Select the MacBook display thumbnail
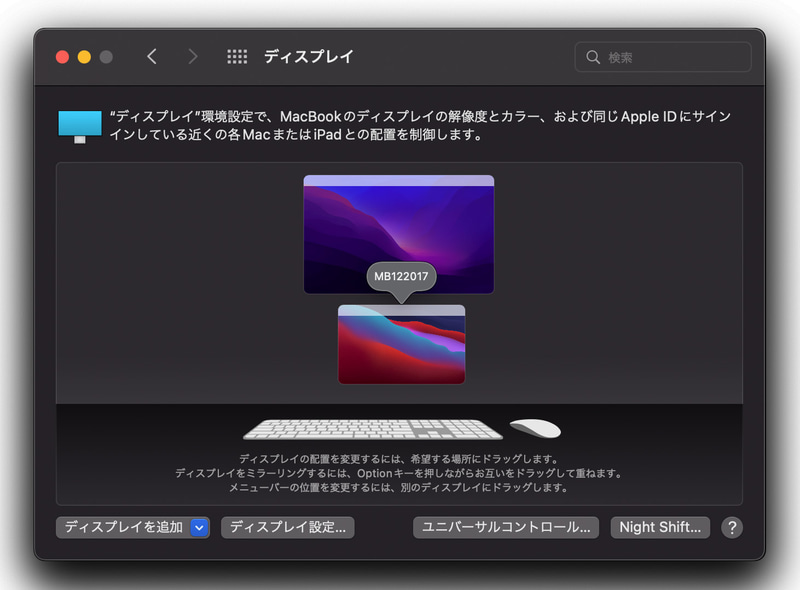This screenshot has width=800, height=590. pos(401,345)
